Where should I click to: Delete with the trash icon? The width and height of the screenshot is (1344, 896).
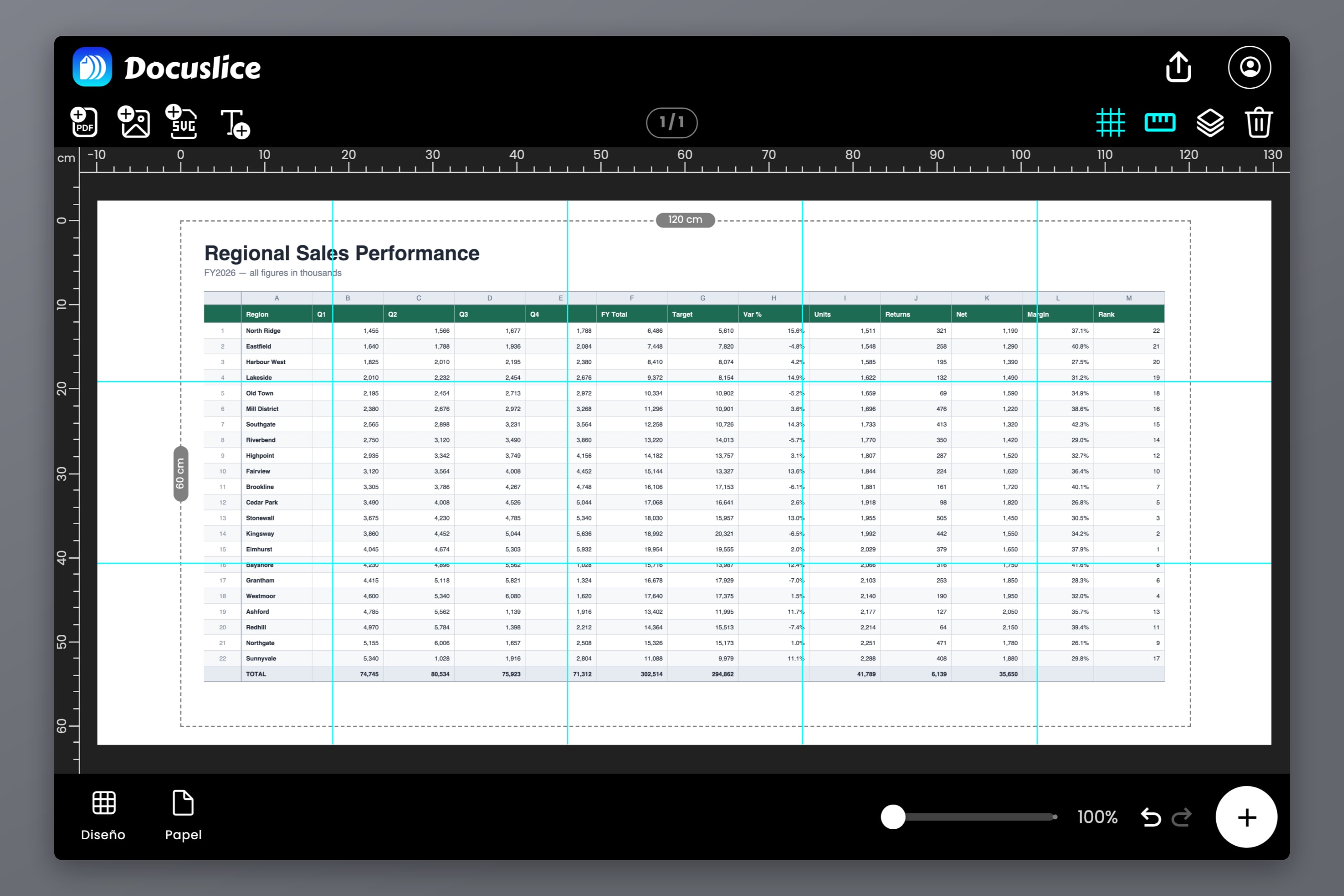[x=1259, y=122]
